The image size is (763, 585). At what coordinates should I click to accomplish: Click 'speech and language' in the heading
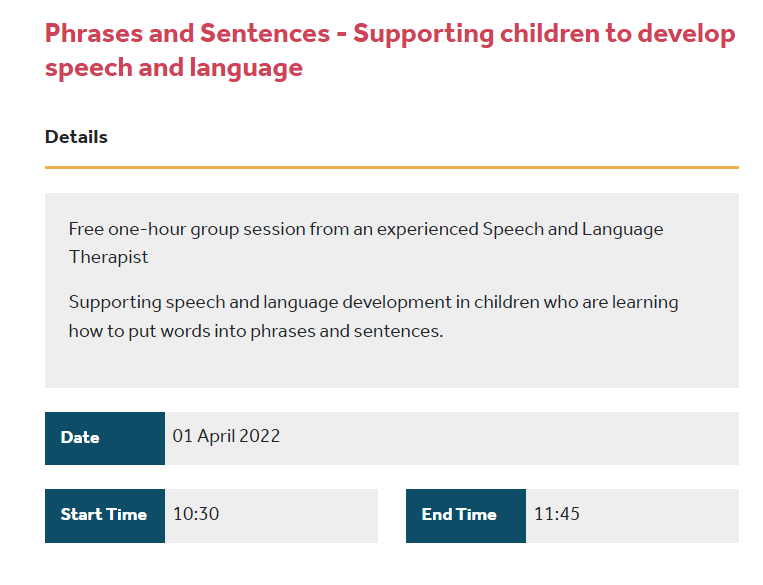174,68
